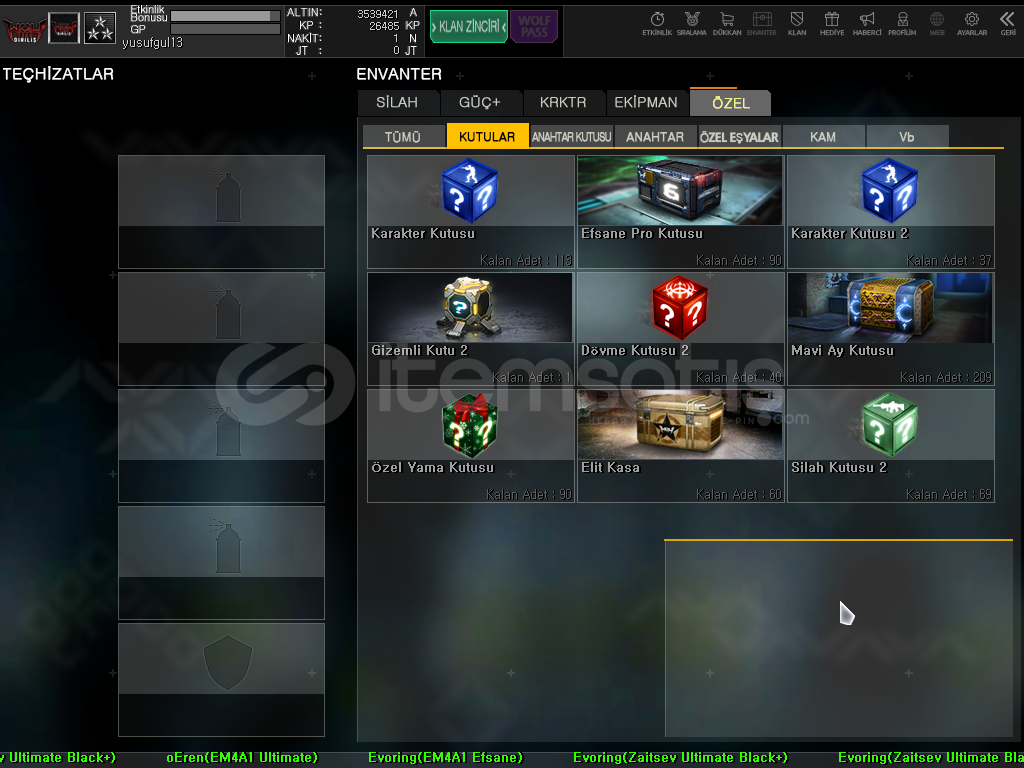This screenshot has height=768, width=1024.
Task: Open the Hediye gift icon
Action: (x=831, y=24)
